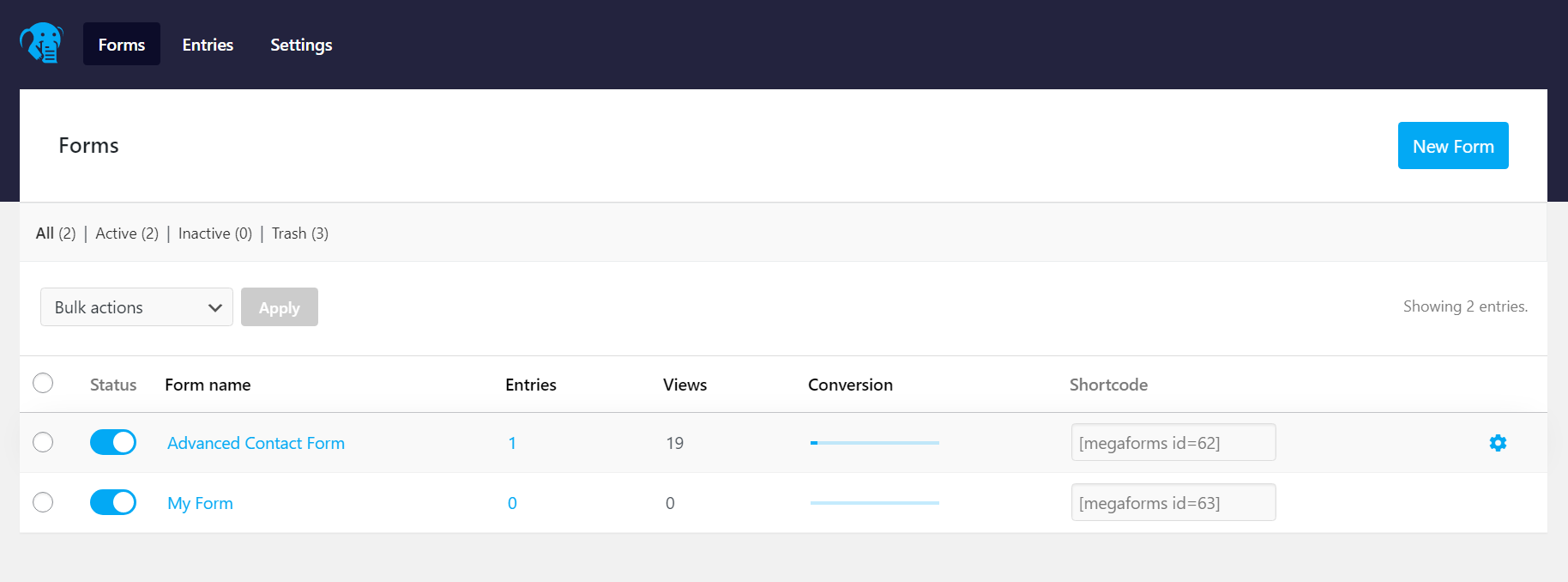Show only Inactive (0) forms
This screenshot has width=1568, height=582.
(215, 233)
